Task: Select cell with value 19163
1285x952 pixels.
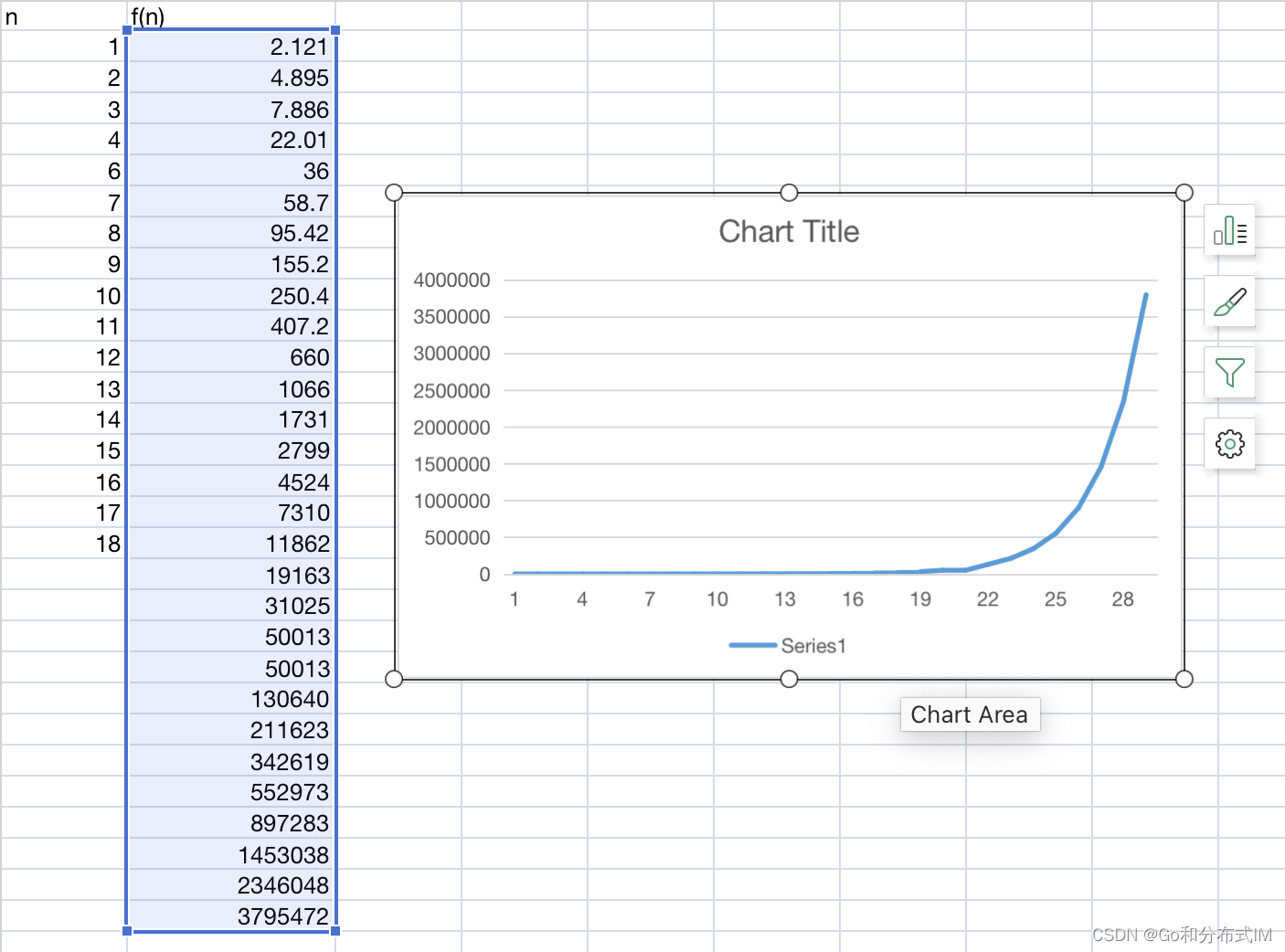Action: pyautogui.click(x=231, y=575)
